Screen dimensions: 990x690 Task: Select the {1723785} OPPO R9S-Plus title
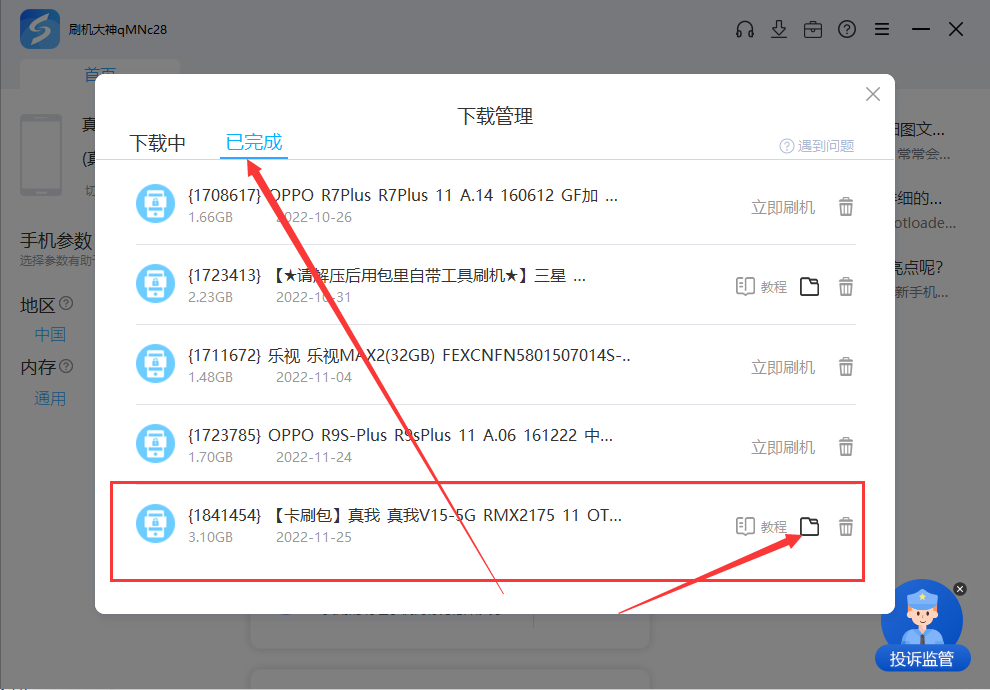[400, 436]
